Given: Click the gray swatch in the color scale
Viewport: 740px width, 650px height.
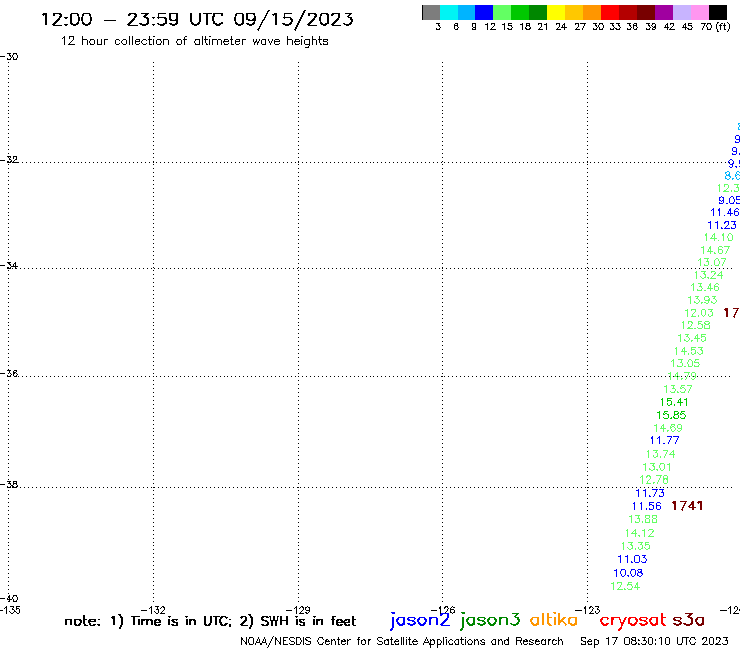Looking at the screenshot, I should pos(431,12).
